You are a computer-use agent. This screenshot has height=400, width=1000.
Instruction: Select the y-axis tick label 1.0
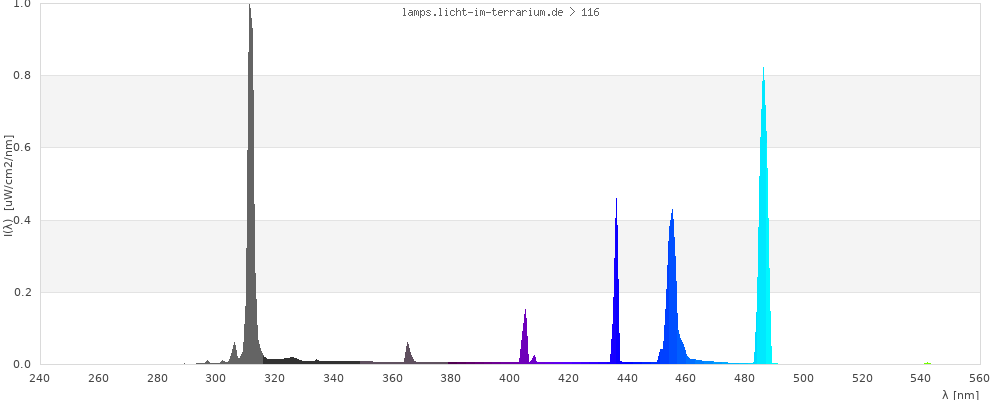[x=21, y=5]
